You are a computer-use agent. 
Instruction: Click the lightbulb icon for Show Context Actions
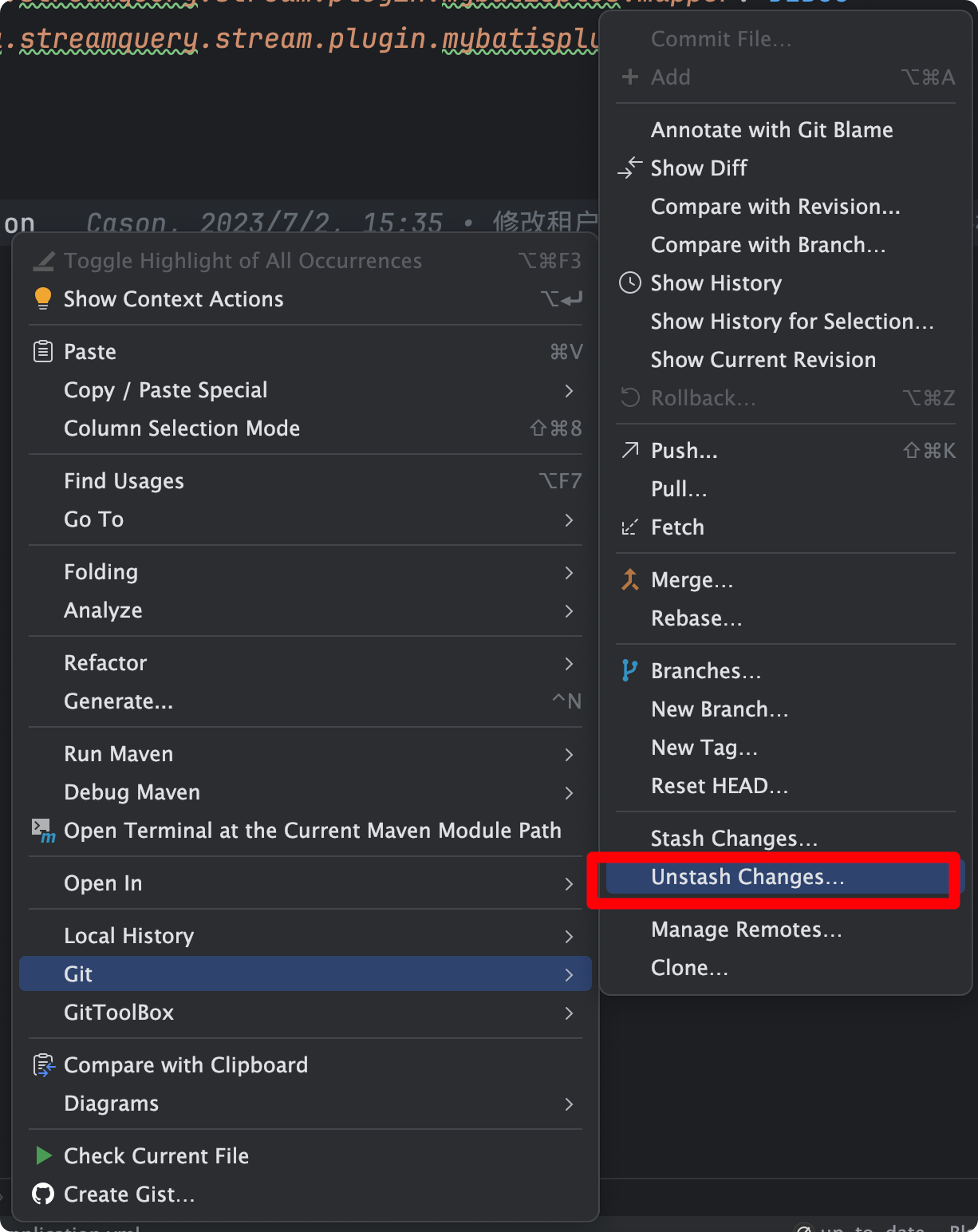coord(43,299)
